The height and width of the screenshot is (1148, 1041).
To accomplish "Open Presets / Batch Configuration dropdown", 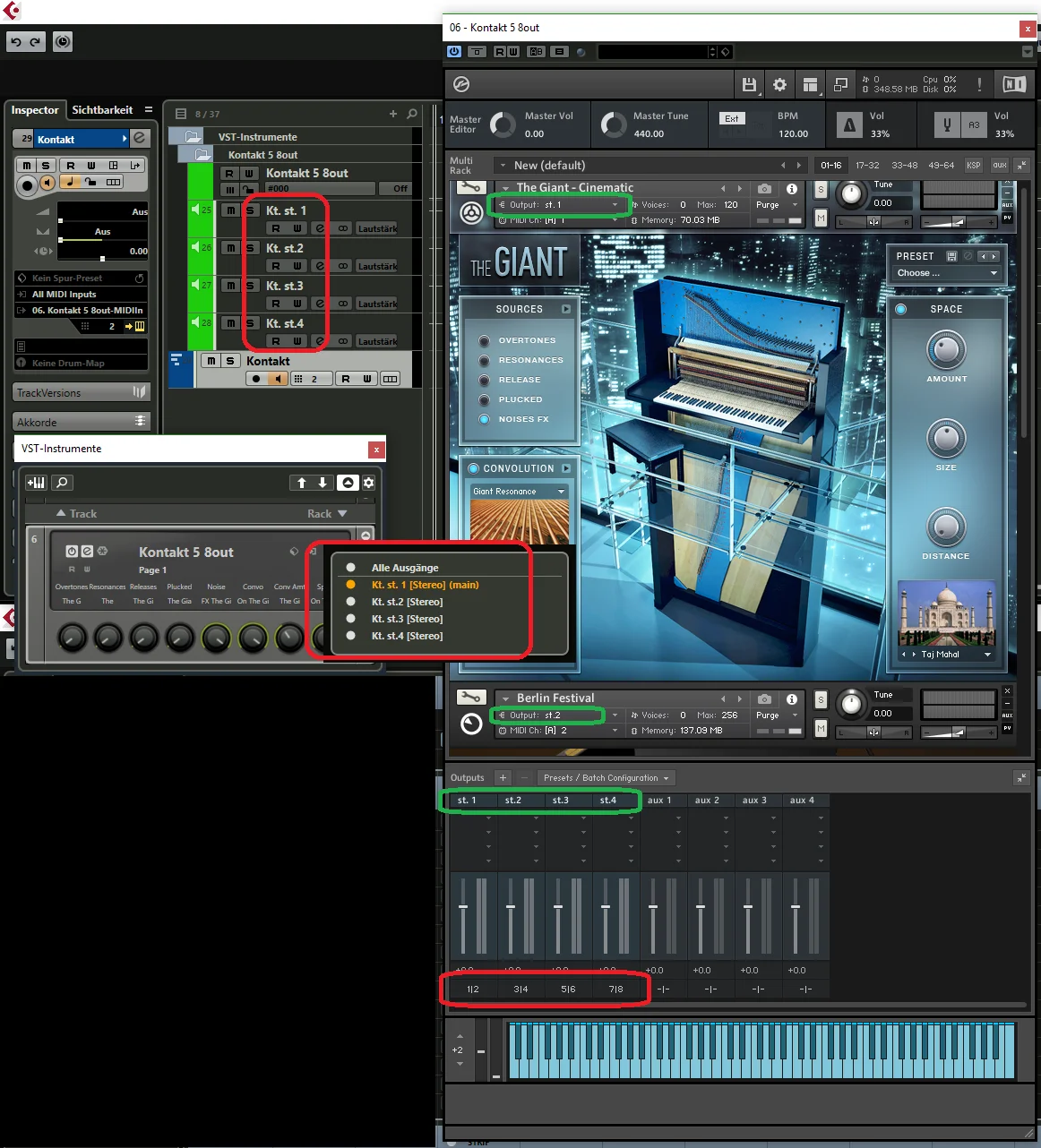I will click(x=607, y=778).
